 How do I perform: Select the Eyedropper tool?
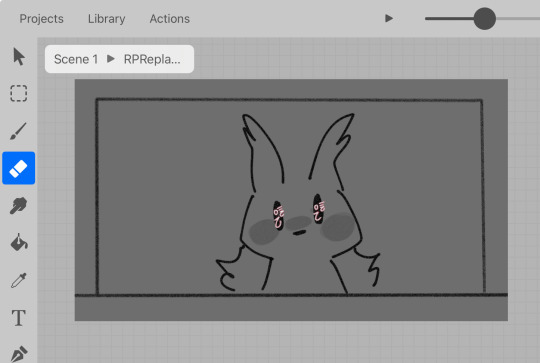(19, 280)
